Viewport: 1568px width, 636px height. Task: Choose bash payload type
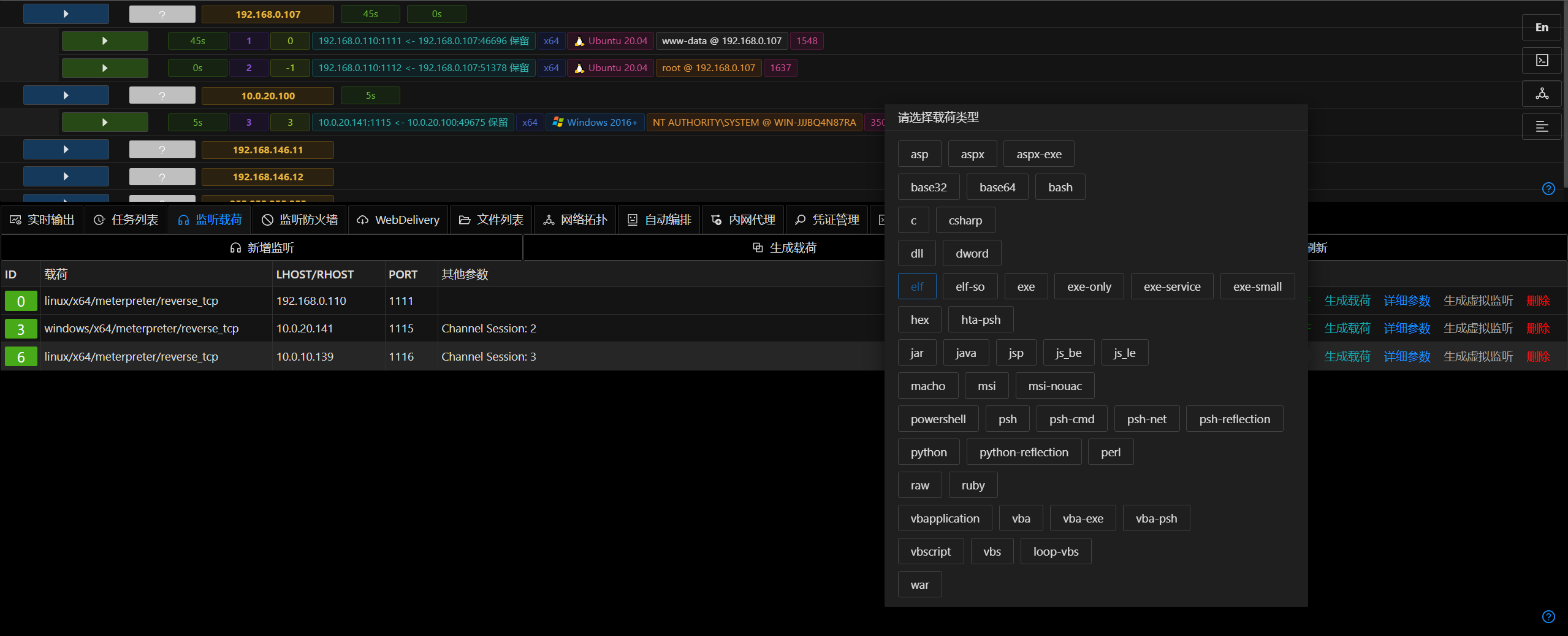point(1060,187)
